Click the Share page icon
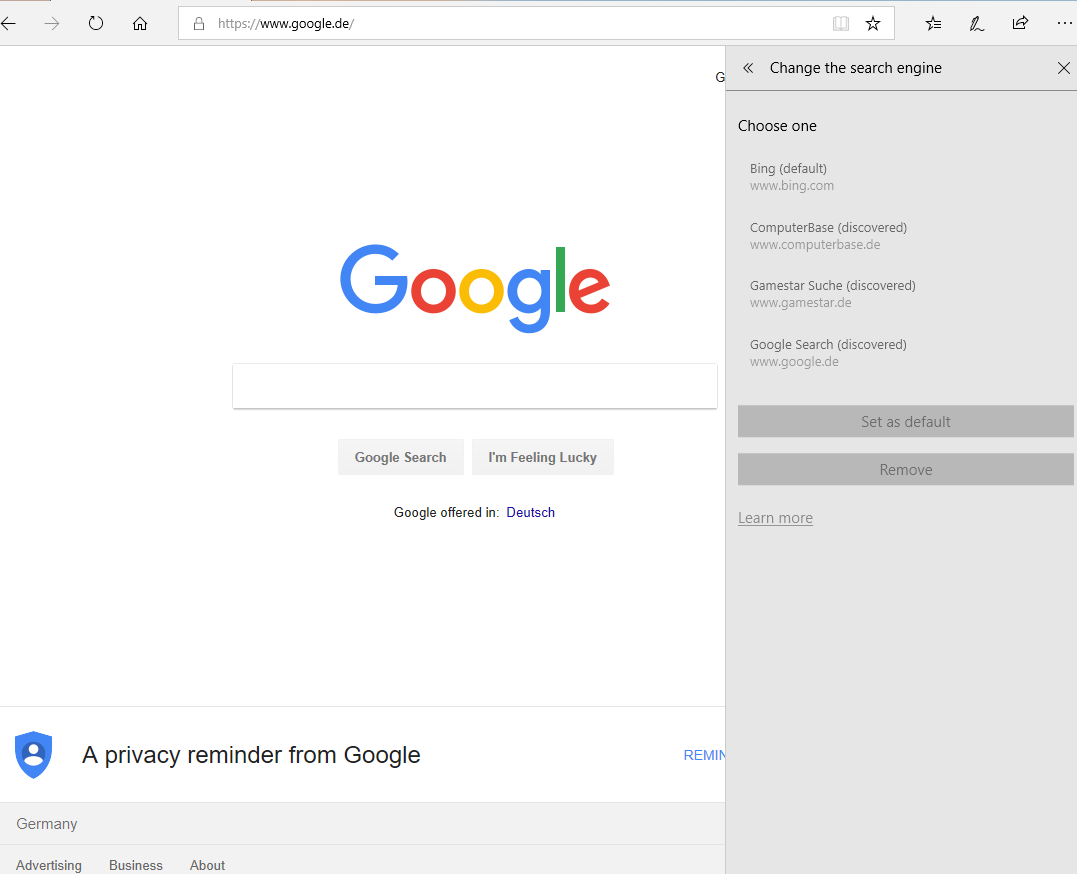The height and width of the screenshot is (874, 1077). (1020, 23)
